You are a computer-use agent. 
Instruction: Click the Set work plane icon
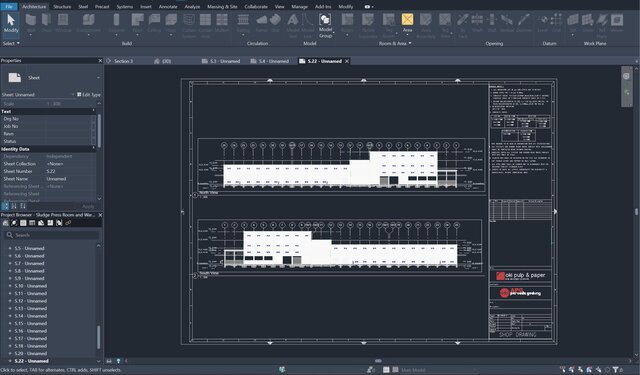(573, 20)
